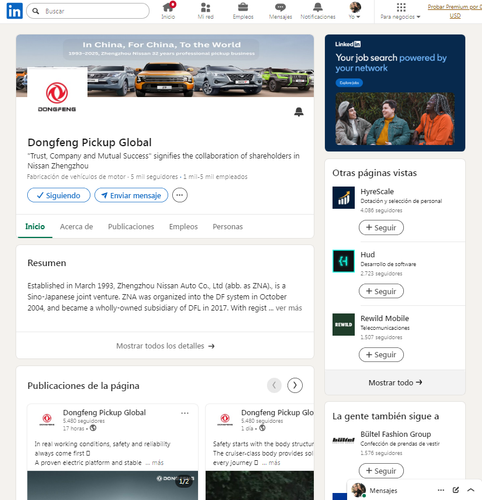The width and height of the screenshot is (482, 500).
Task: Select the Inicio page tab
Action: (x=35, y=227)
